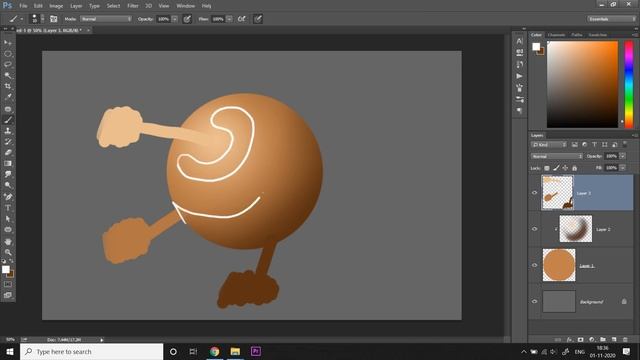This screenshot has width=640, height=360.
Task: Open the layer filter Kind dropdown
Action: coord(549,144)
